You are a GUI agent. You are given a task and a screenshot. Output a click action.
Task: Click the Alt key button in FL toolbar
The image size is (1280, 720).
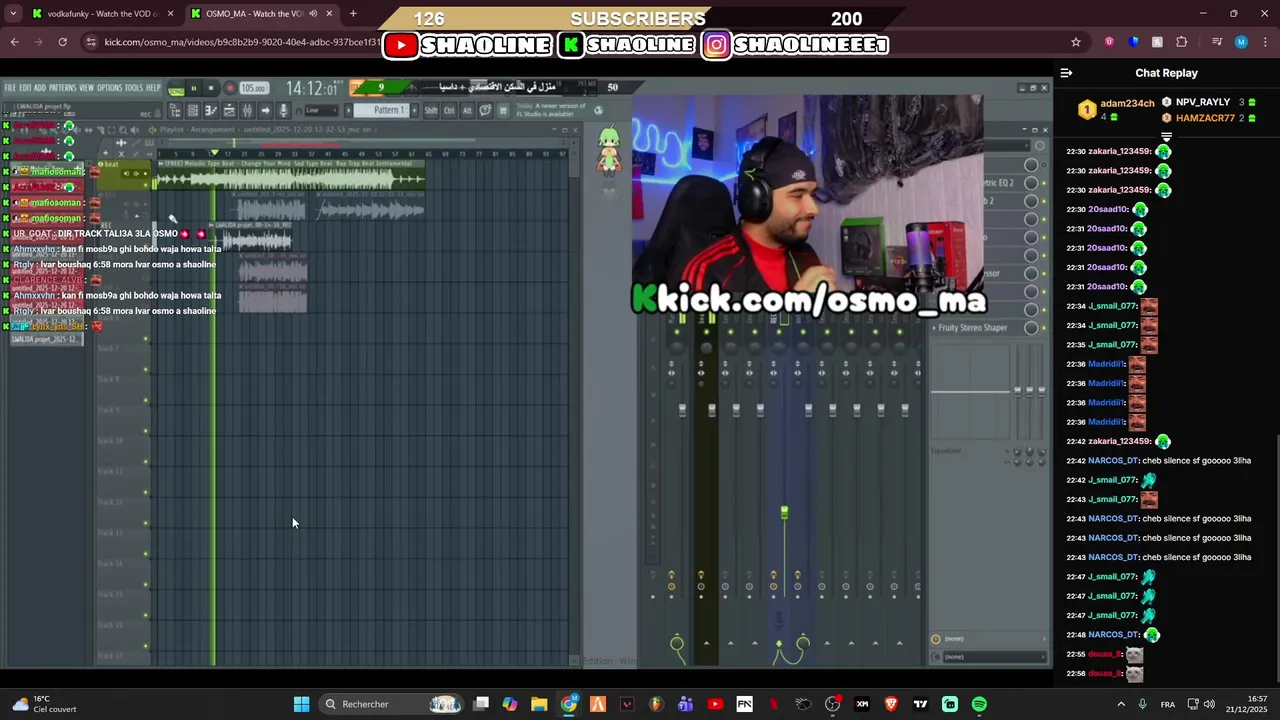tap(467, 110)
